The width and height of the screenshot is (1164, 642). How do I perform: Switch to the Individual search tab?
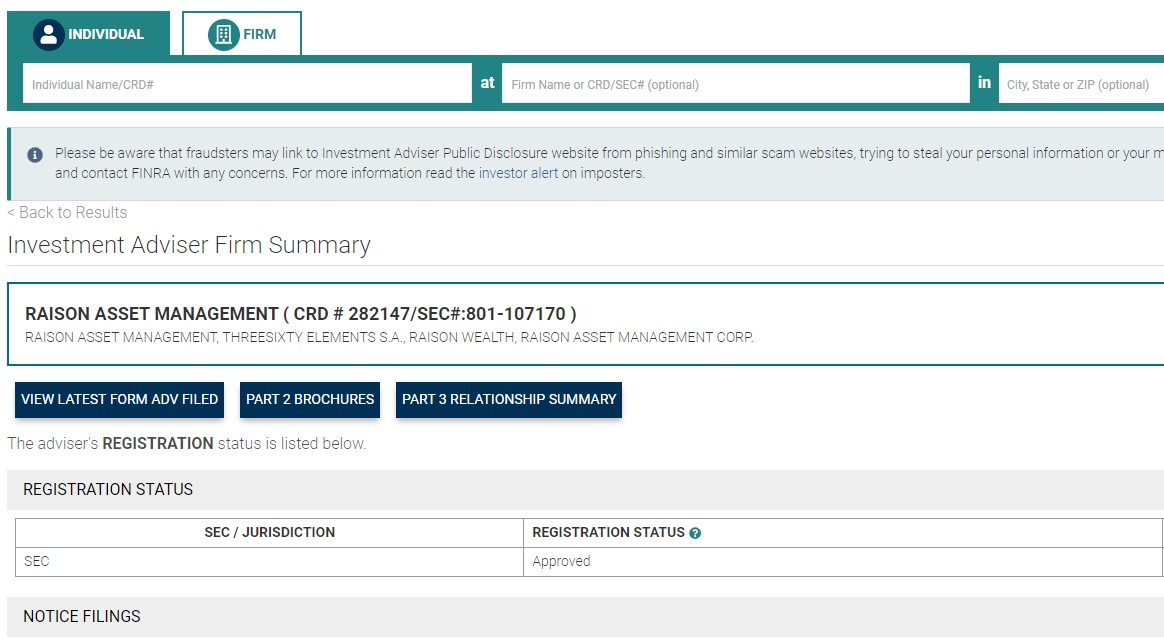pos(88,34)
